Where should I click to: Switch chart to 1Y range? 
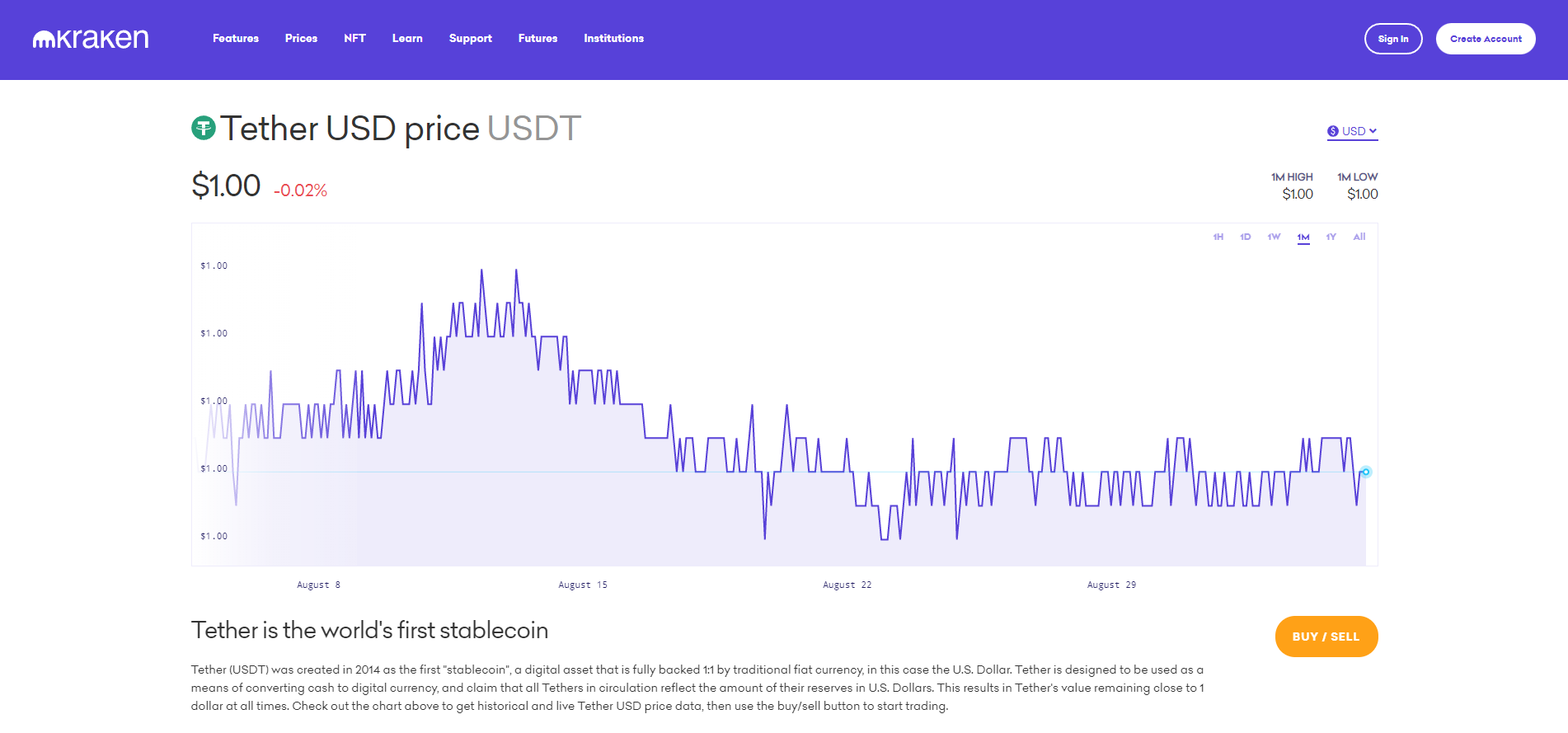click(1331, 237)
